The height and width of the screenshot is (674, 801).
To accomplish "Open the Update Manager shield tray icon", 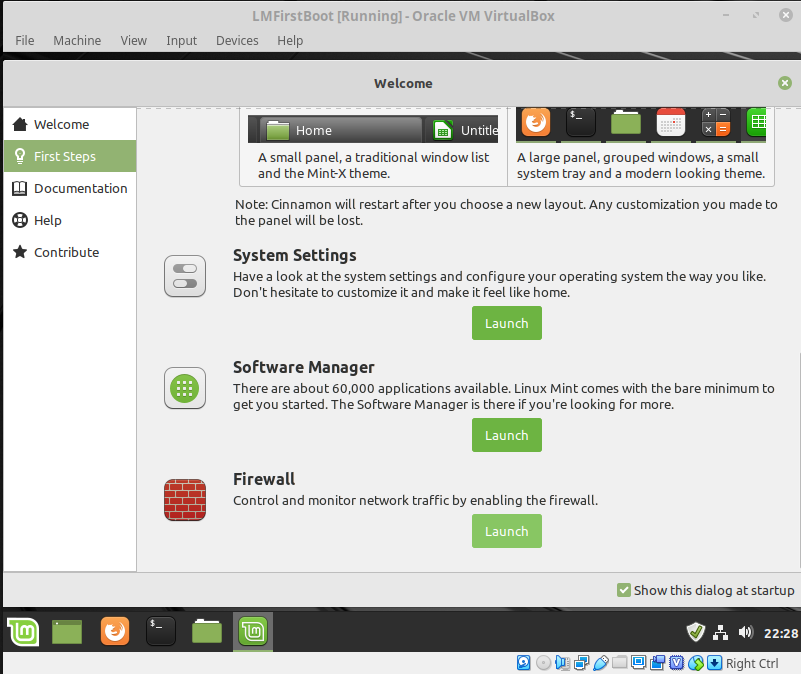I will [695, 632].
